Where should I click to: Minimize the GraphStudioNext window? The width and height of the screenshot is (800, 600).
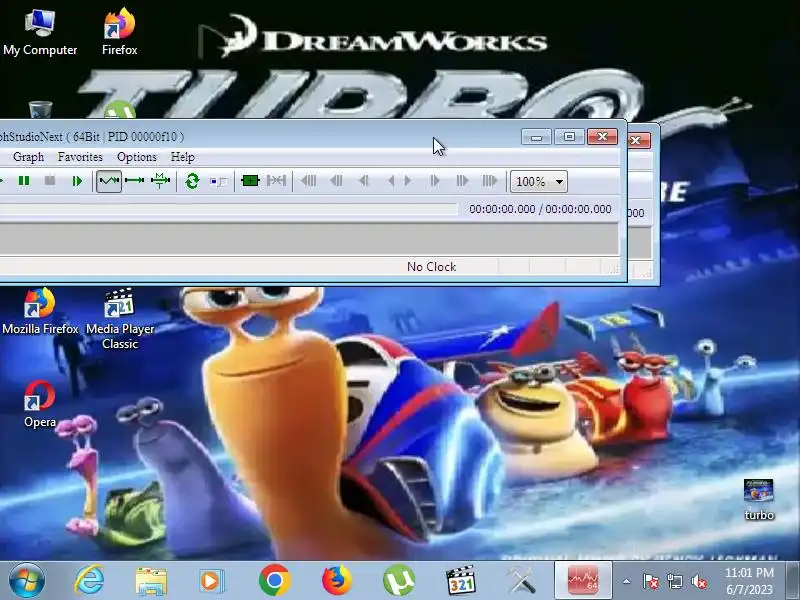click(x=536, y=137)
